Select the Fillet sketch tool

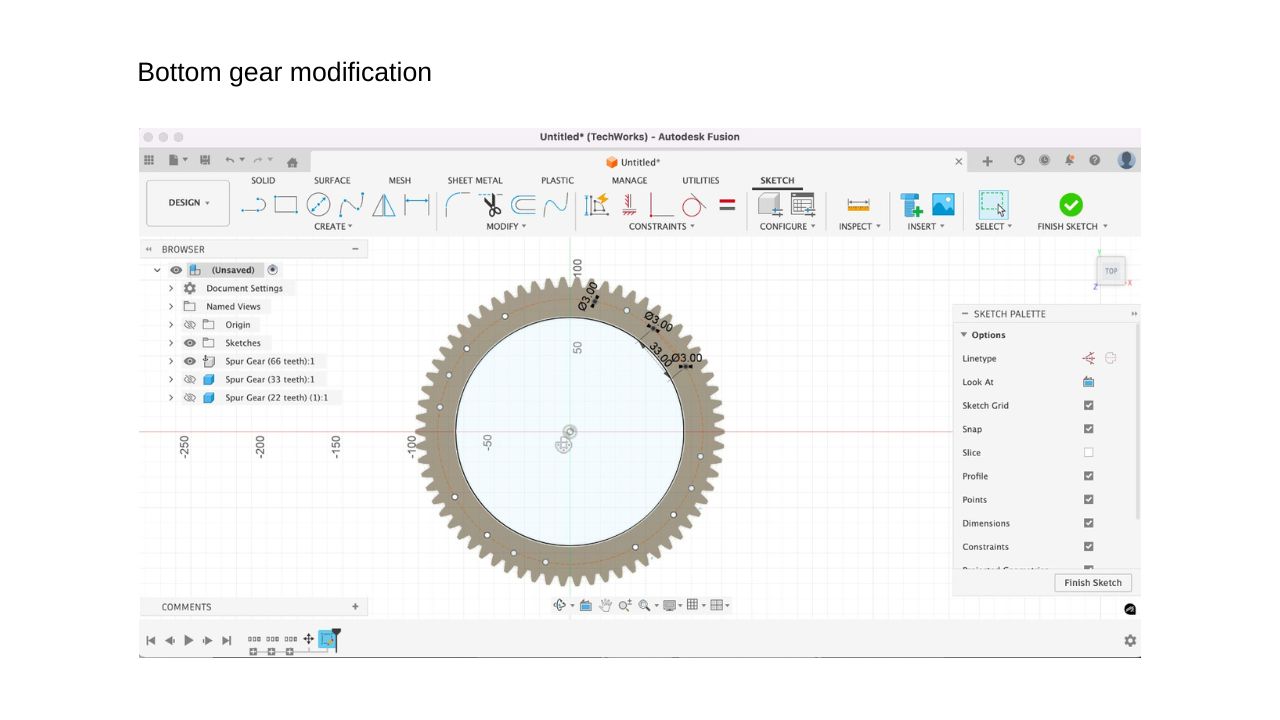pyautogui.click(x=458, y=205)
